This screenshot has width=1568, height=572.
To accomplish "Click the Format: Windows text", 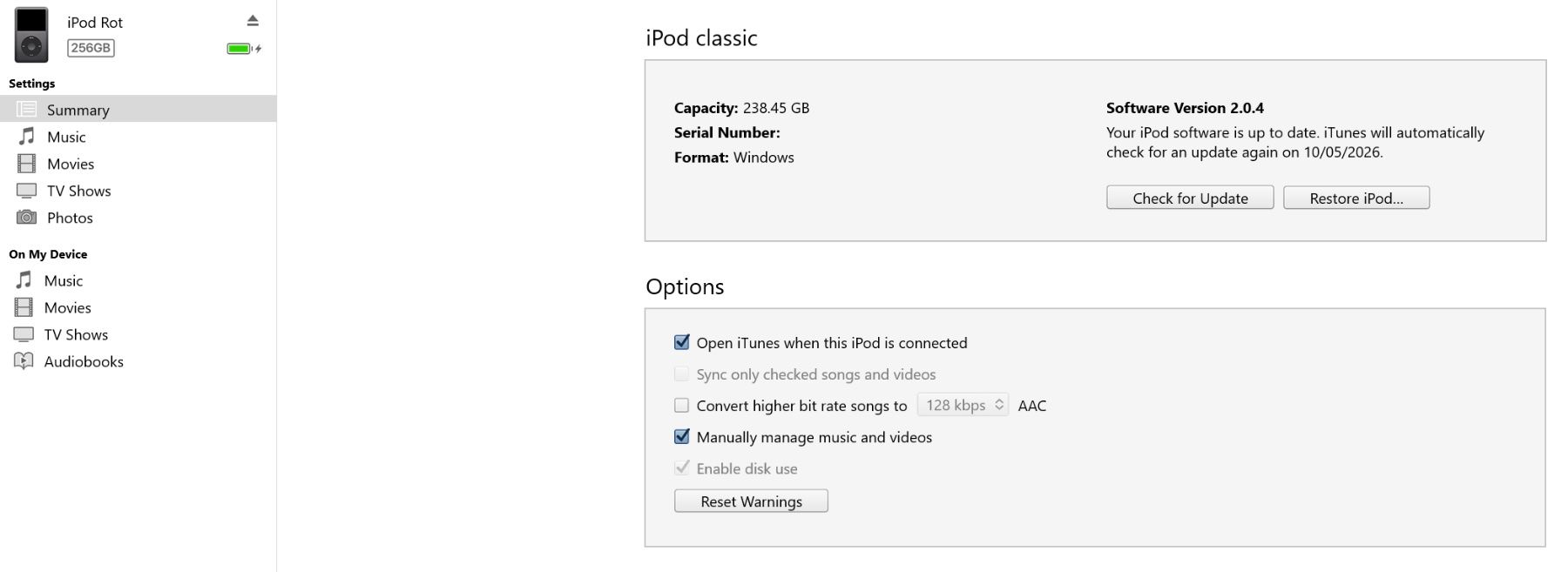I will (733, 157).
